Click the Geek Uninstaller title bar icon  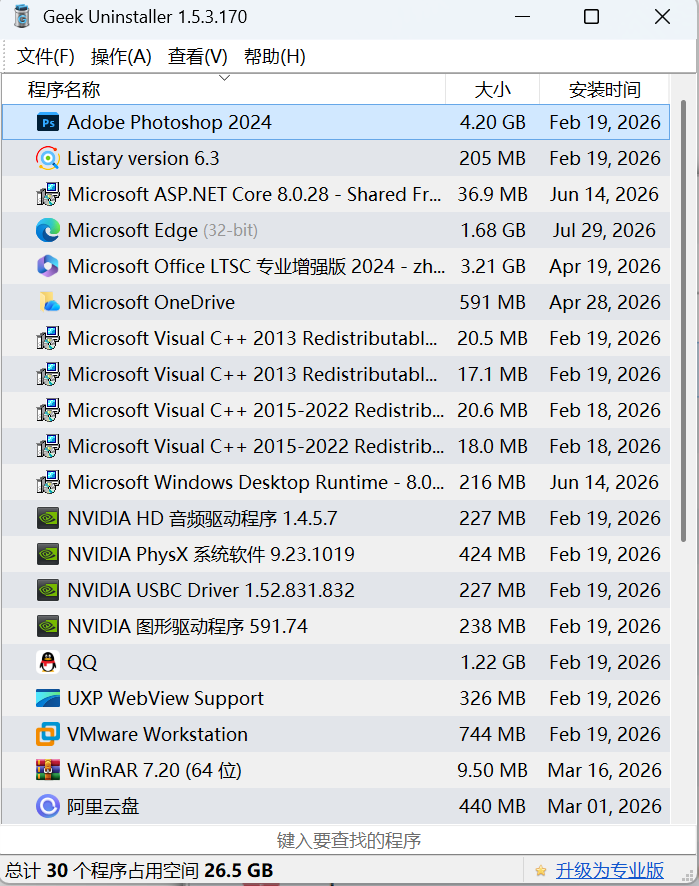click(x=22, y=17)
